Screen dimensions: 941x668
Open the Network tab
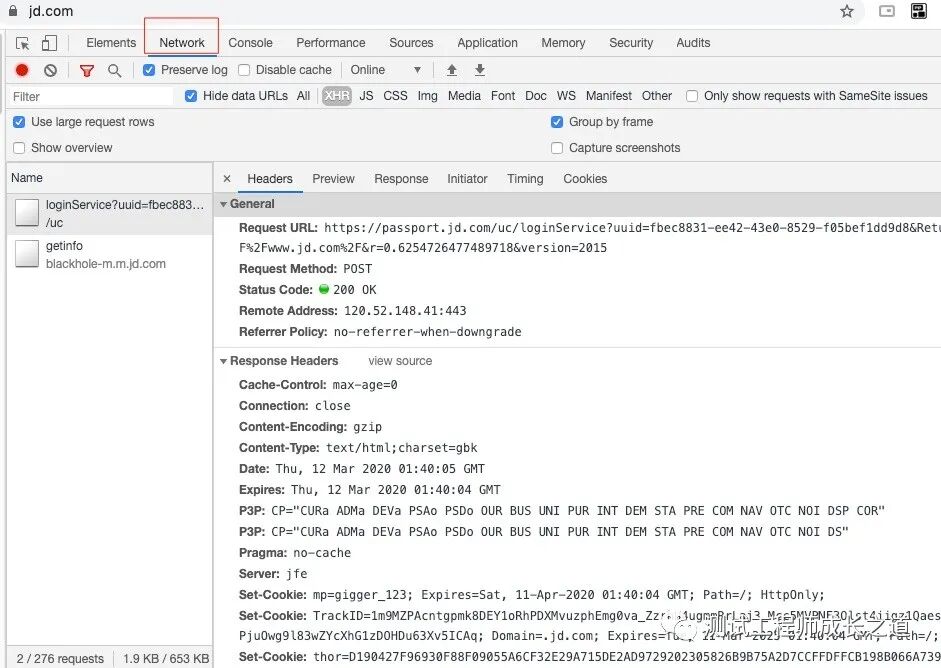click(182, 43)
